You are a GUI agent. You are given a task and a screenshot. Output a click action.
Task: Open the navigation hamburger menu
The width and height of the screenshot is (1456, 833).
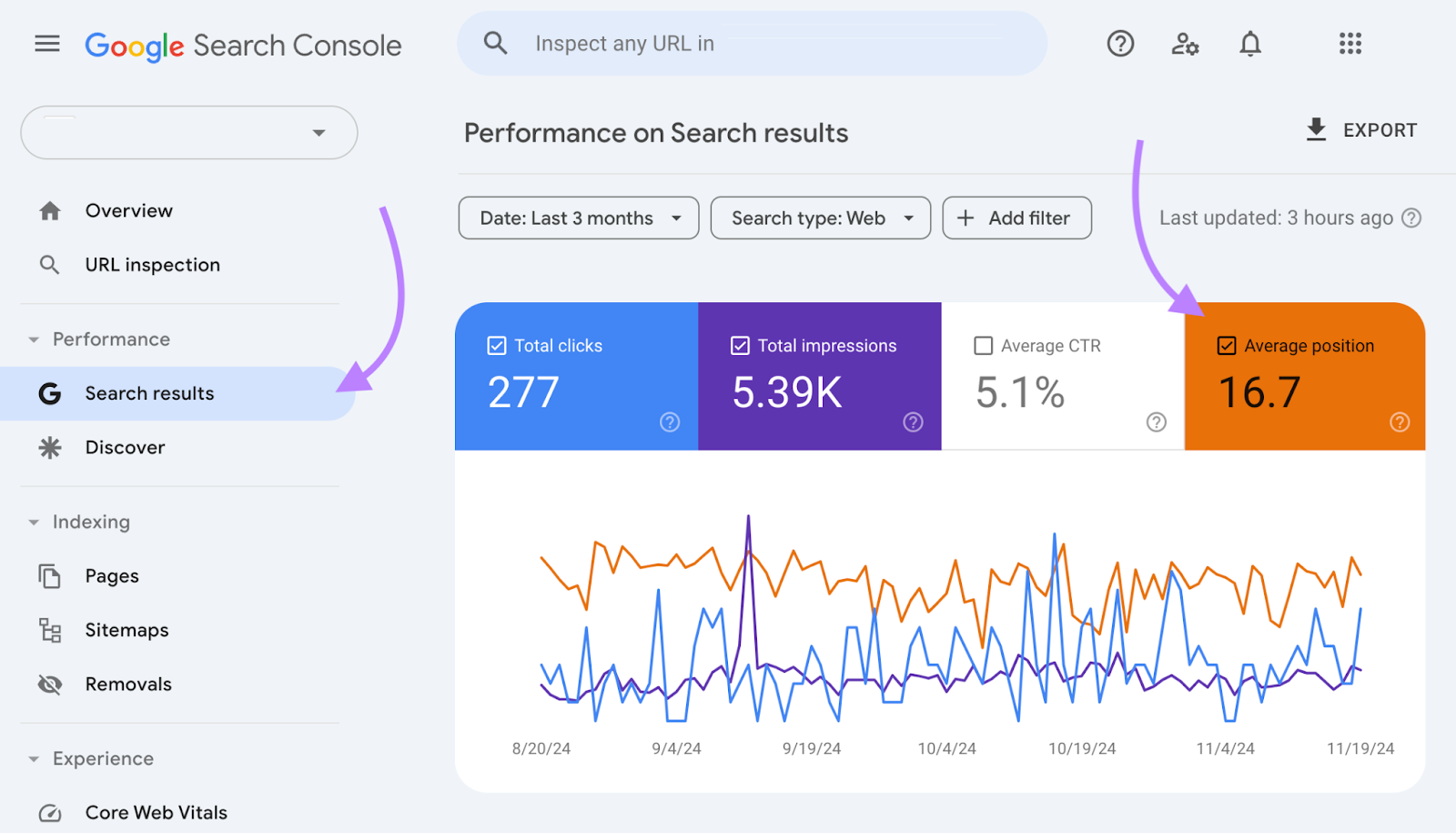click(x=46, y=43)
